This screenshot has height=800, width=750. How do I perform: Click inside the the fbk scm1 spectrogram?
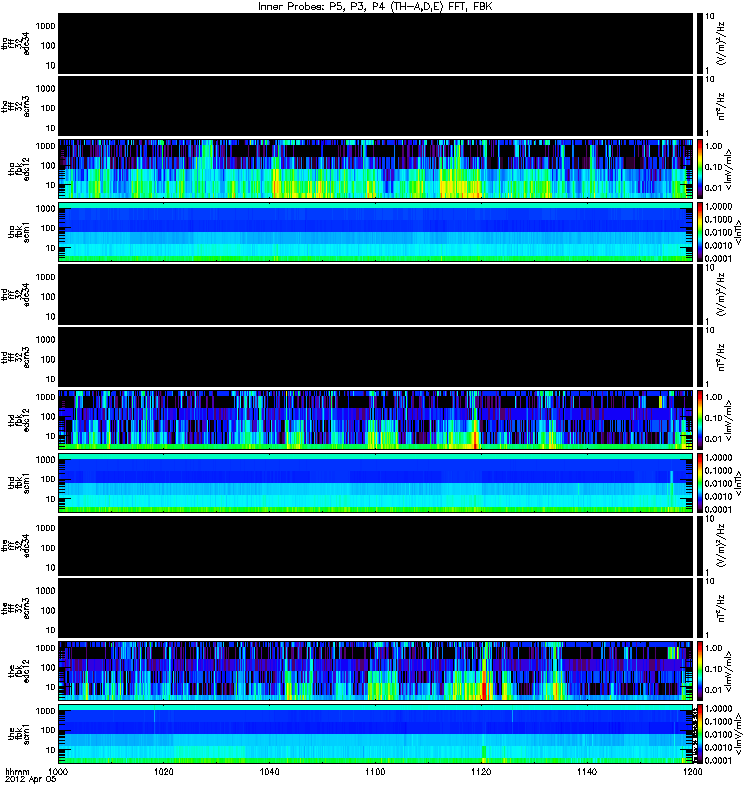point(376,734)
